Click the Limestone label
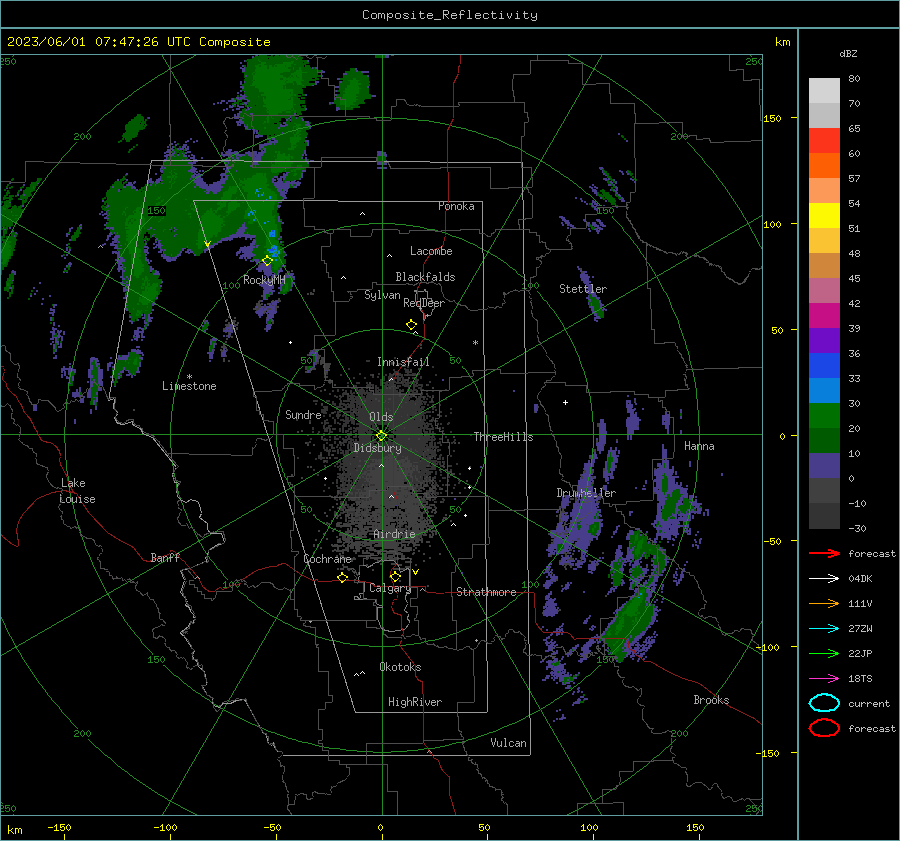This screenshot has width=900, height=841. 189,386
